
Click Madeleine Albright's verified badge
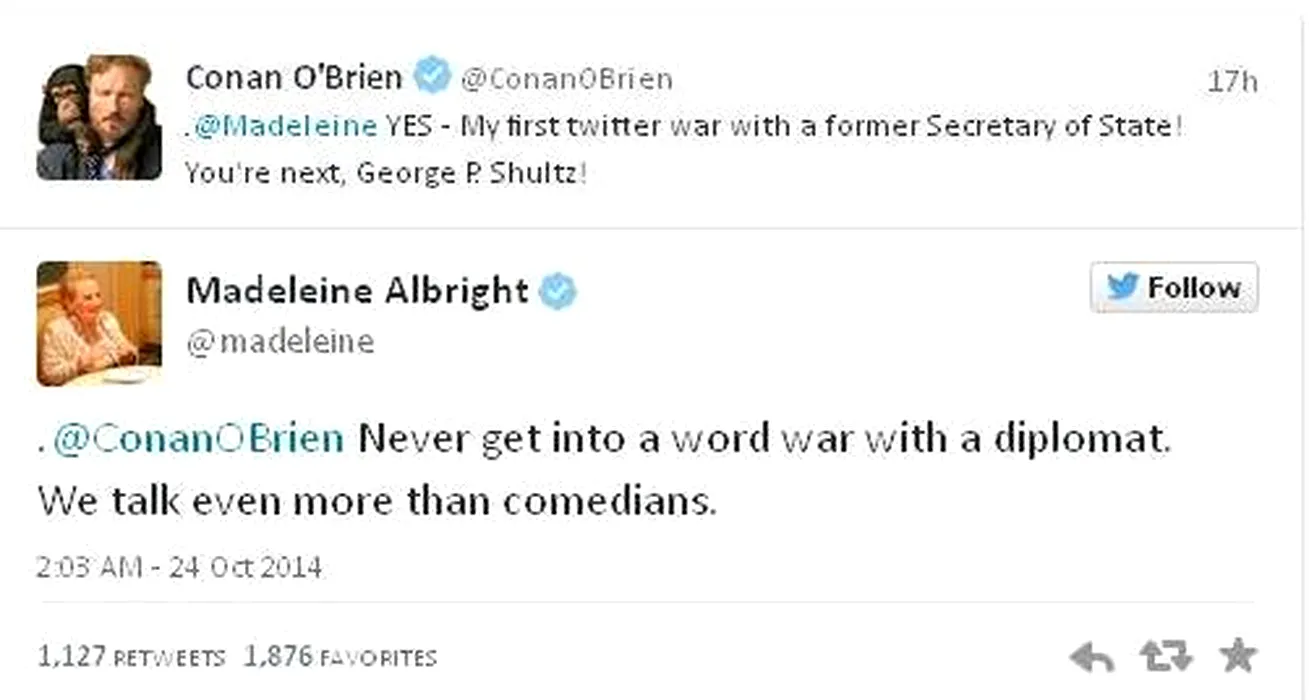click(558, 291)
